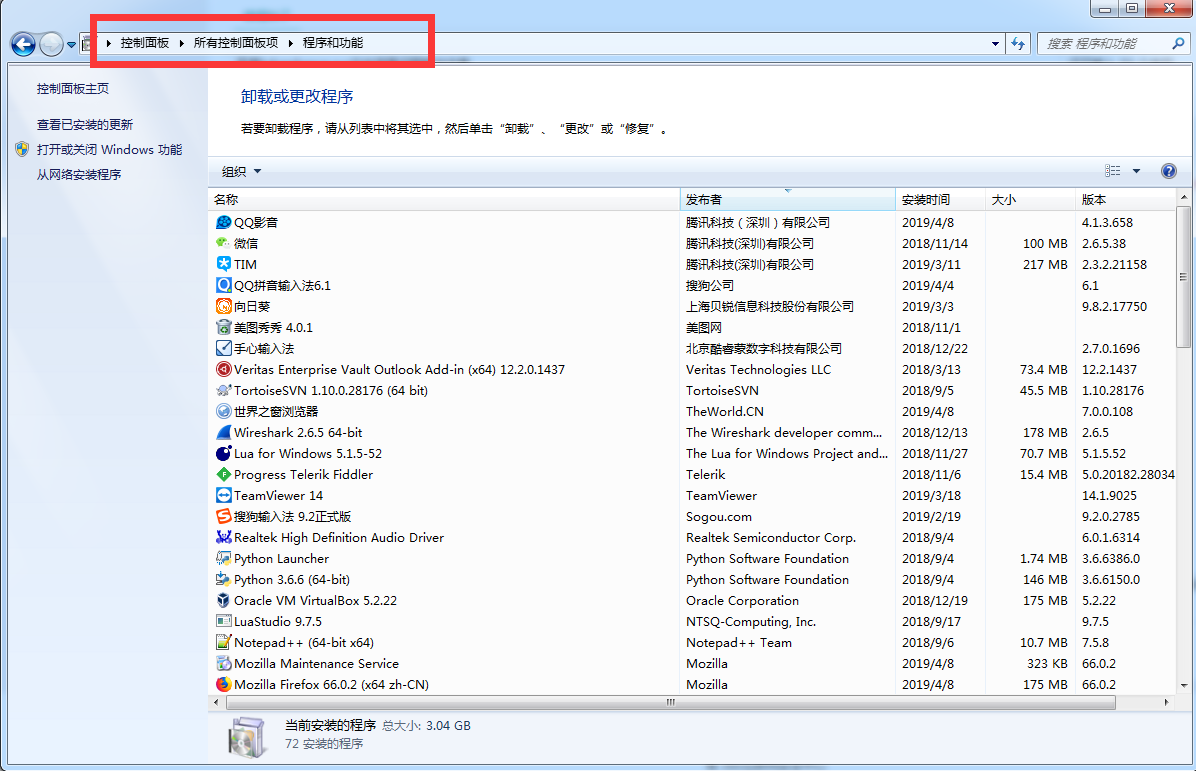The width and height of the screenshot is (1196, 771).
Task: Click the Python 3.6.6 icon
Action: [223, 579]
